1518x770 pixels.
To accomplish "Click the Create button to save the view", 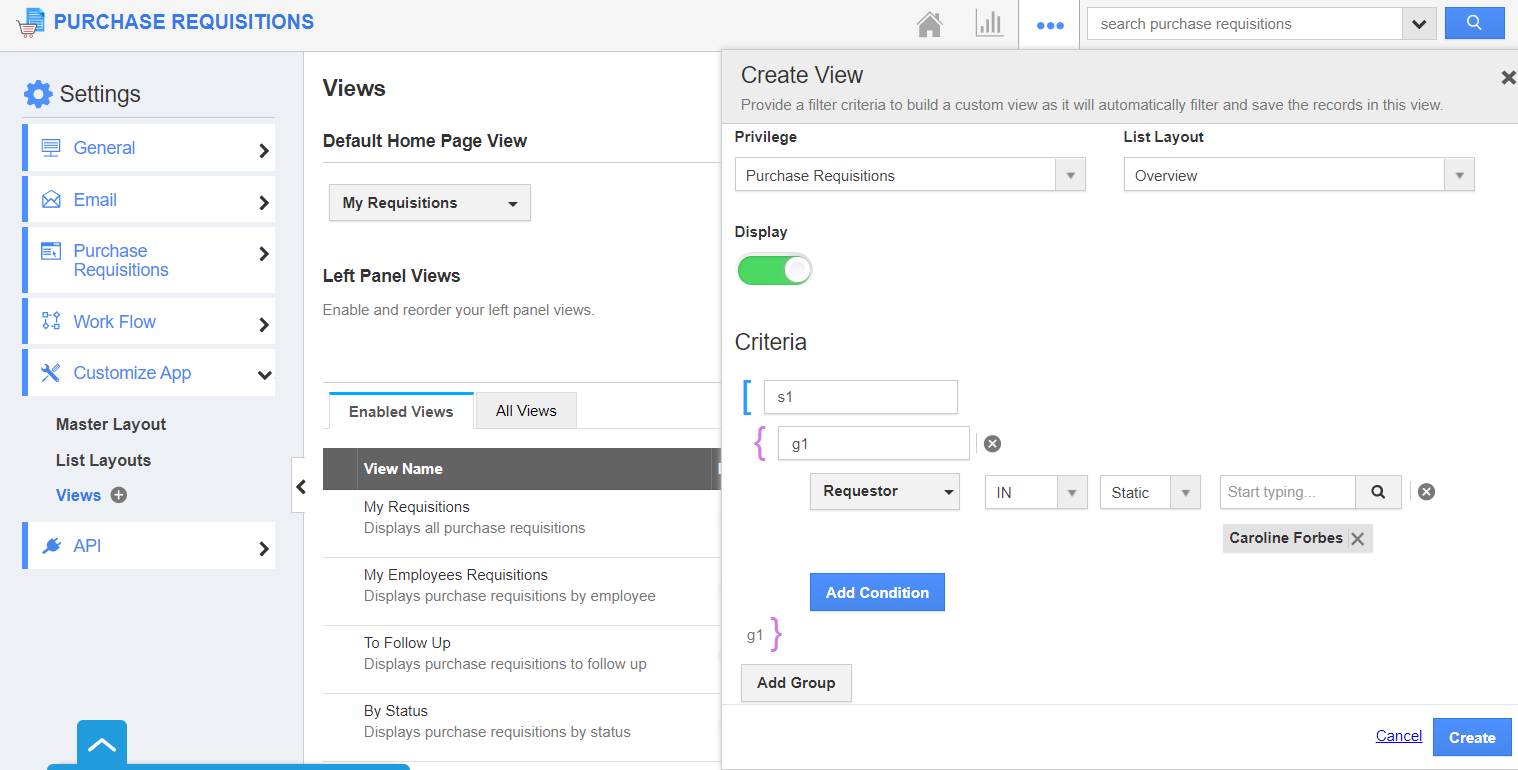I will 1471,736.
